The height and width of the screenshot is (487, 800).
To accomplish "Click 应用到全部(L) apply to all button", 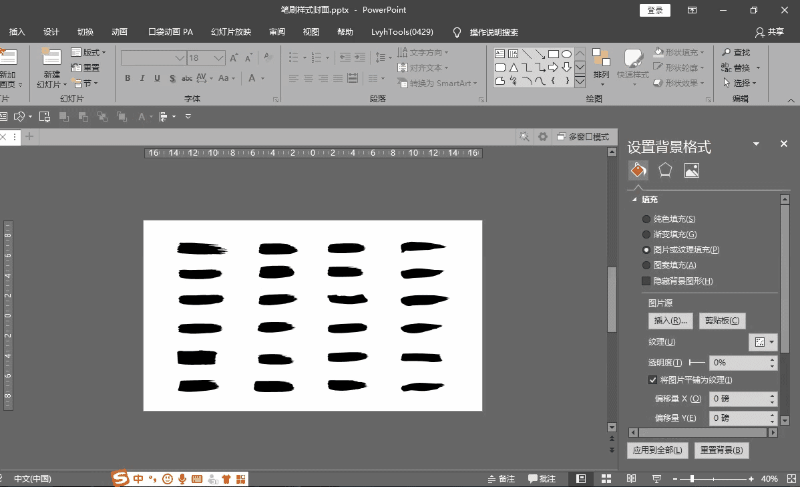I will (657, 450).
